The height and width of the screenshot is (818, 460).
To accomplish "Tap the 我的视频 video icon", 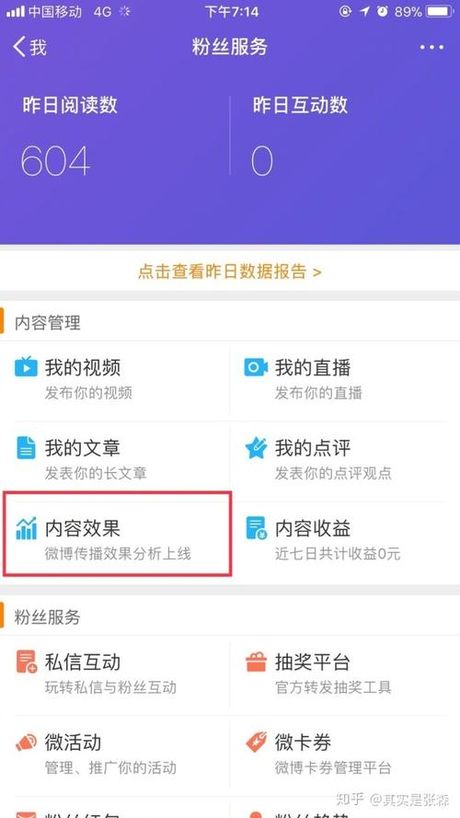I will coord(26,367).
